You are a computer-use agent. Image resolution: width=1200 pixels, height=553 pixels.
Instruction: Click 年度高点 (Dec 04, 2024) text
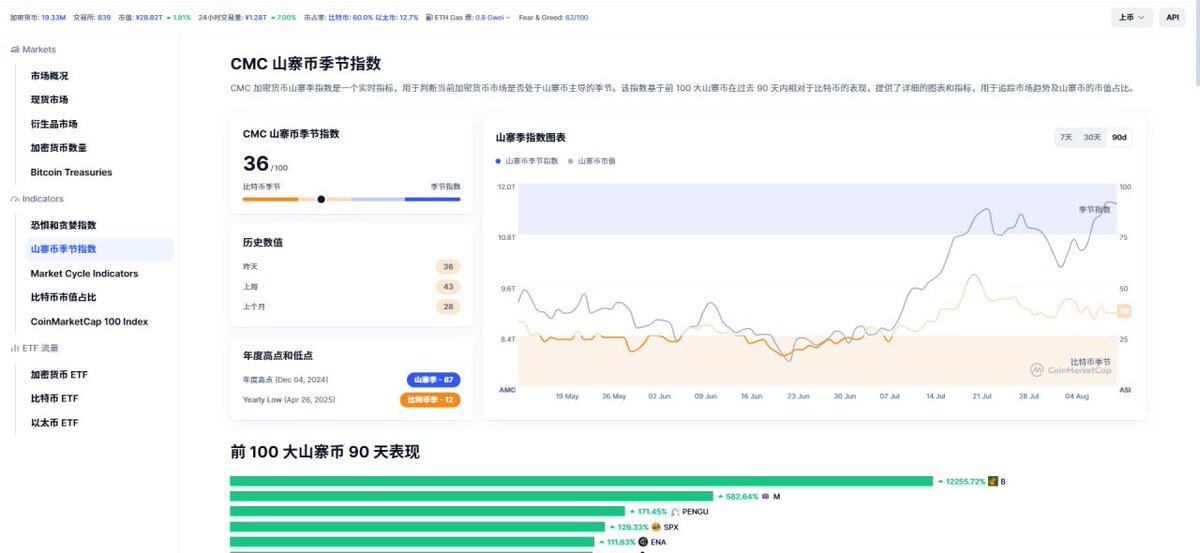[286, 379]
